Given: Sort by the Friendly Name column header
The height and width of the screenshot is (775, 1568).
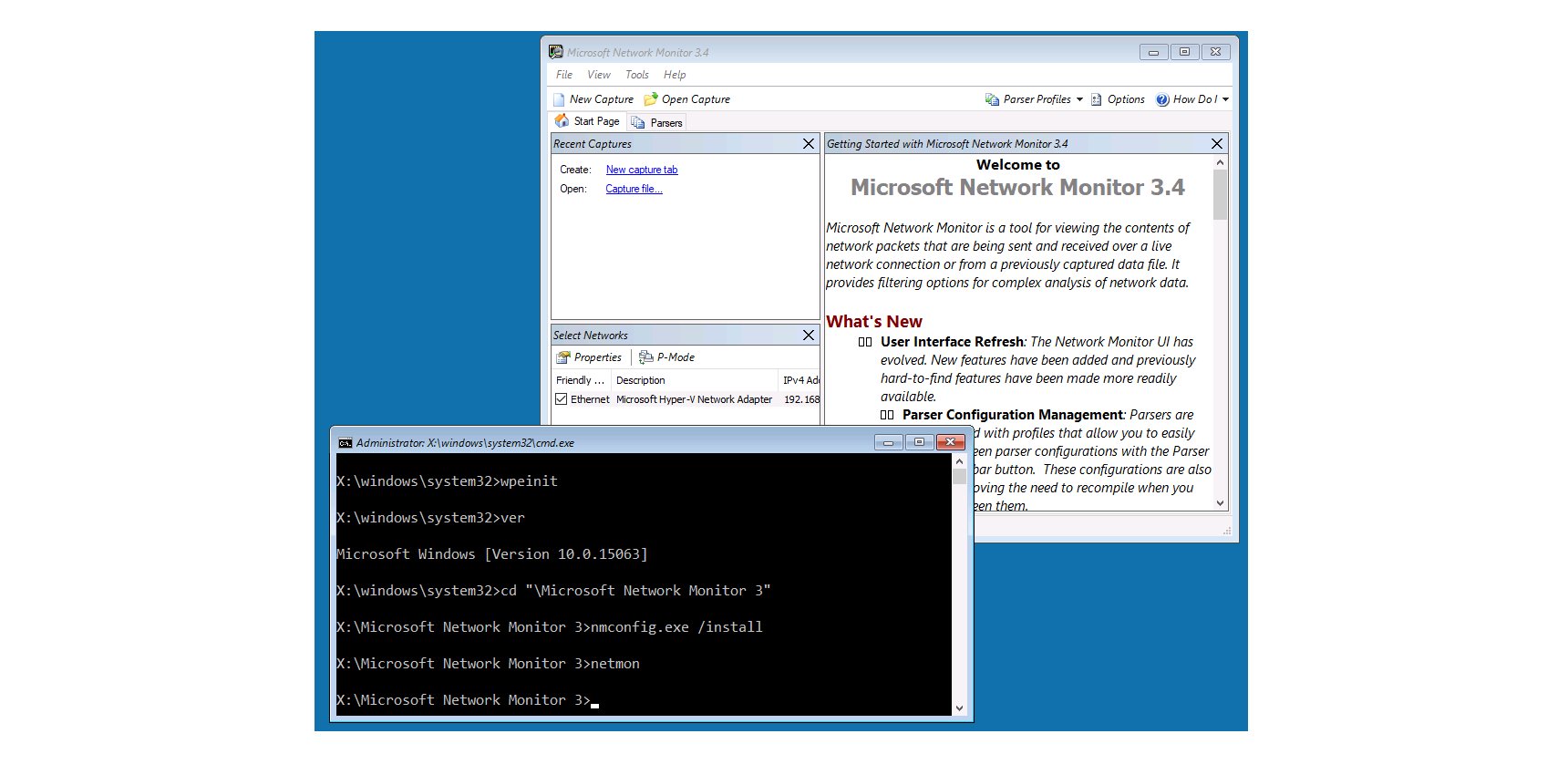Looking at the screenshot, I should 581,380.
